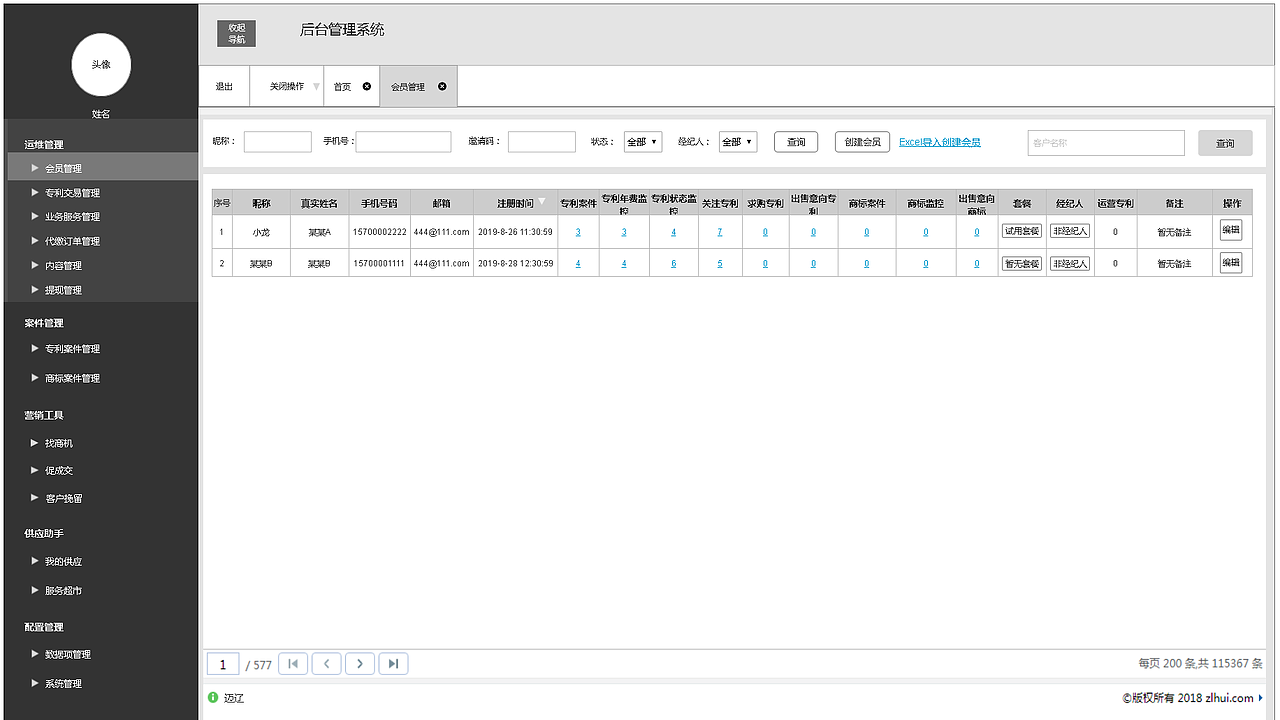Close the 首页 tab with its X icon
The image size is (1280, 720).
367,86
